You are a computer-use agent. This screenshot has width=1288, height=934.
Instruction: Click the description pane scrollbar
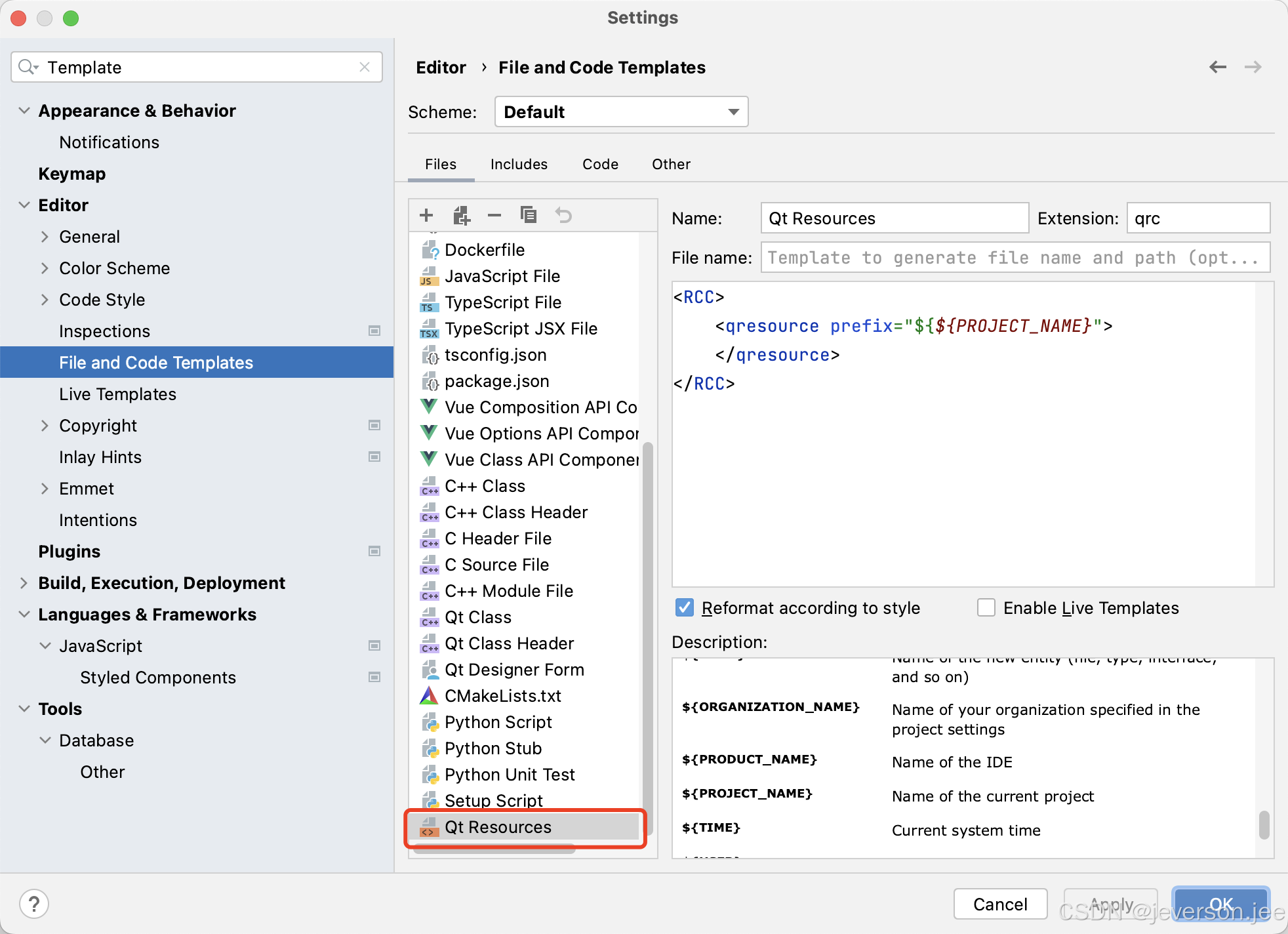pyautogui.click(x=1264, y=824)
